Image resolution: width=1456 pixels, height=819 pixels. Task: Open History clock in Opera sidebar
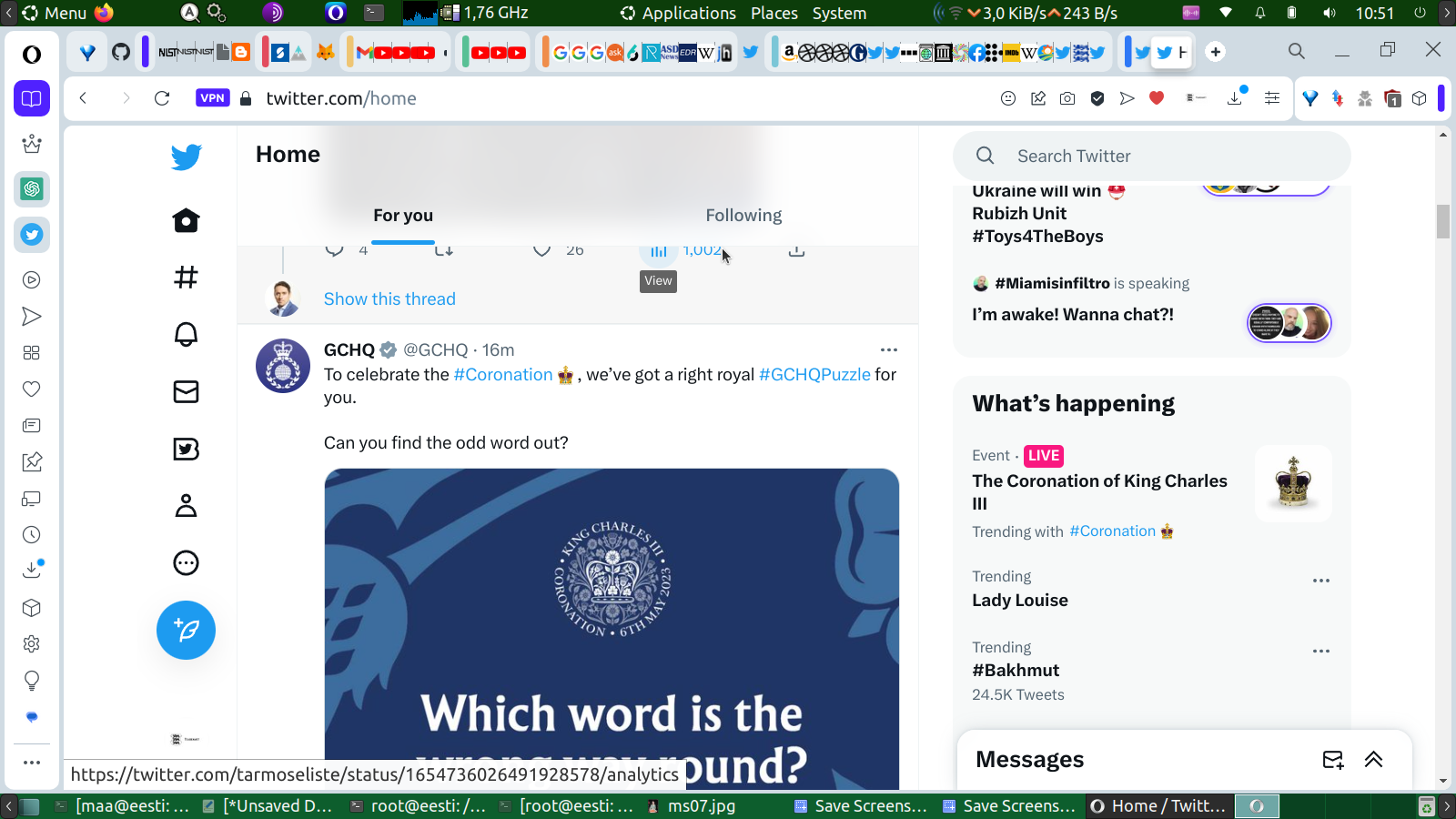(x=32, y=535)
